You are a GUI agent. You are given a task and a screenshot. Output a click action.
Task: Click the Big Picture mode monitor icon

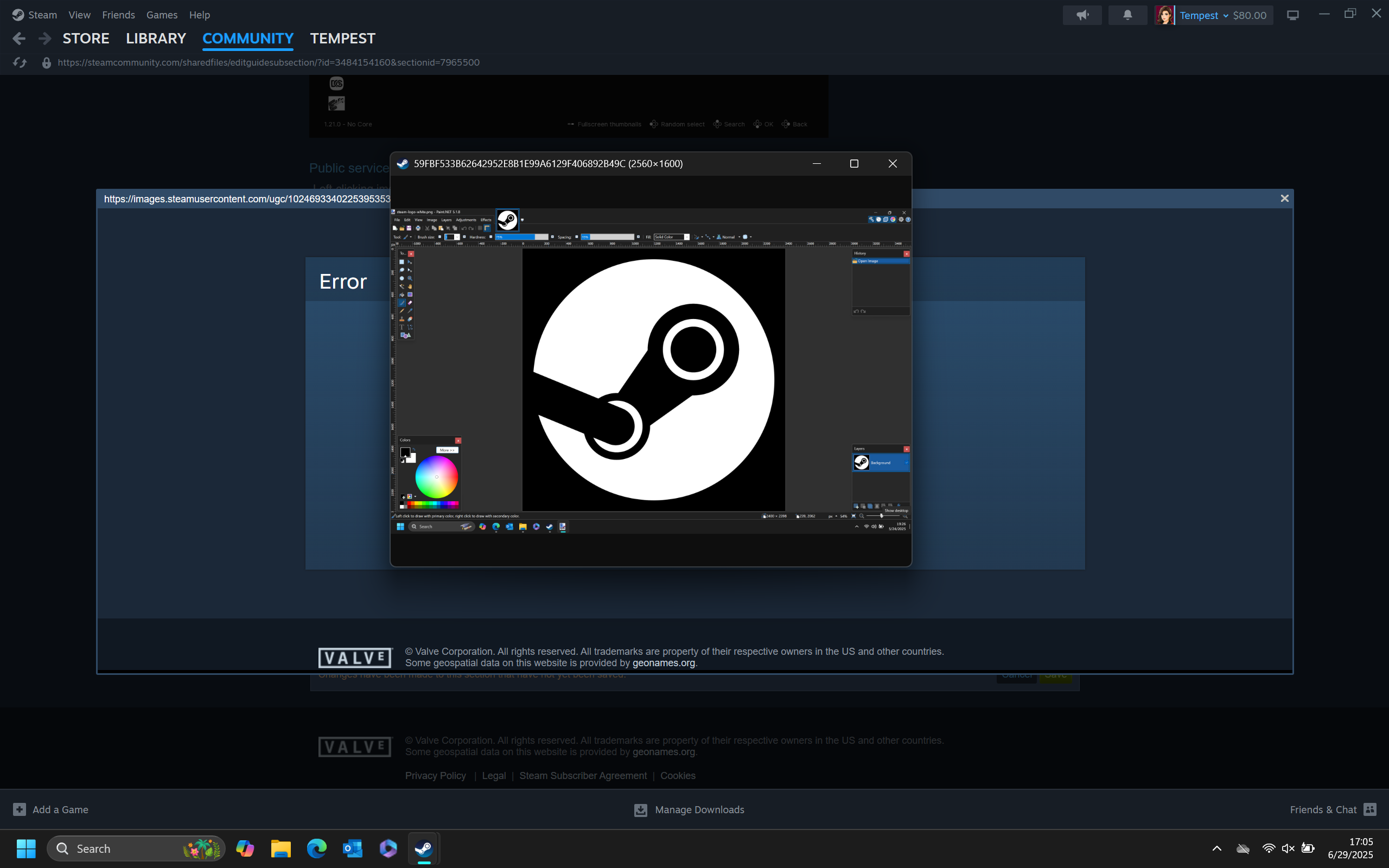pyautogui.click(x=1292, y=16)
